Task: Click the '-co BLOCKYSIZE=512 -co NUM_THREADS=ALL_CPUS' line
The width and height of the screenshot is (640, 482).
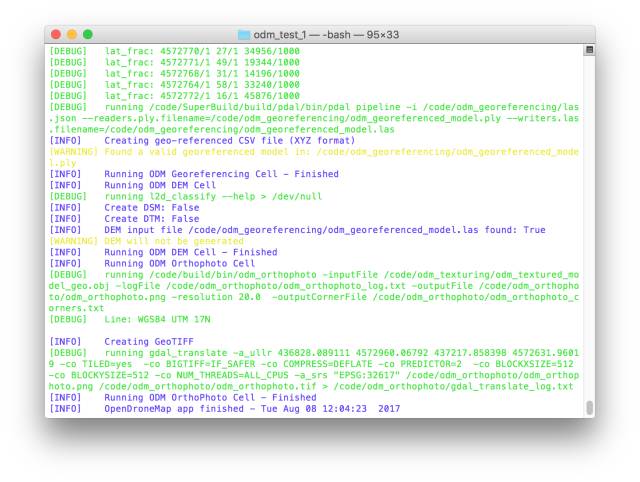Action: click(x=314, y=375)
